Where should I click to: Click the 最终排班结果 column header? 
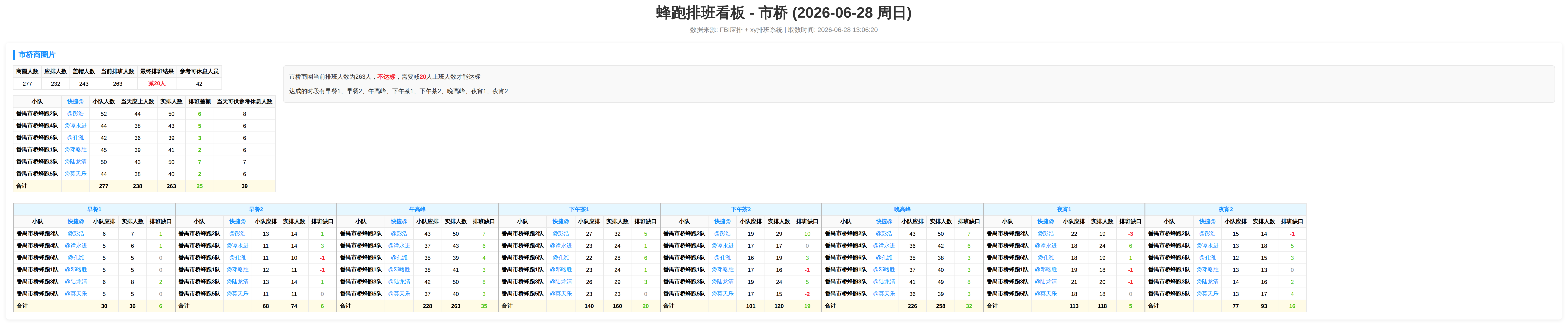157,72
